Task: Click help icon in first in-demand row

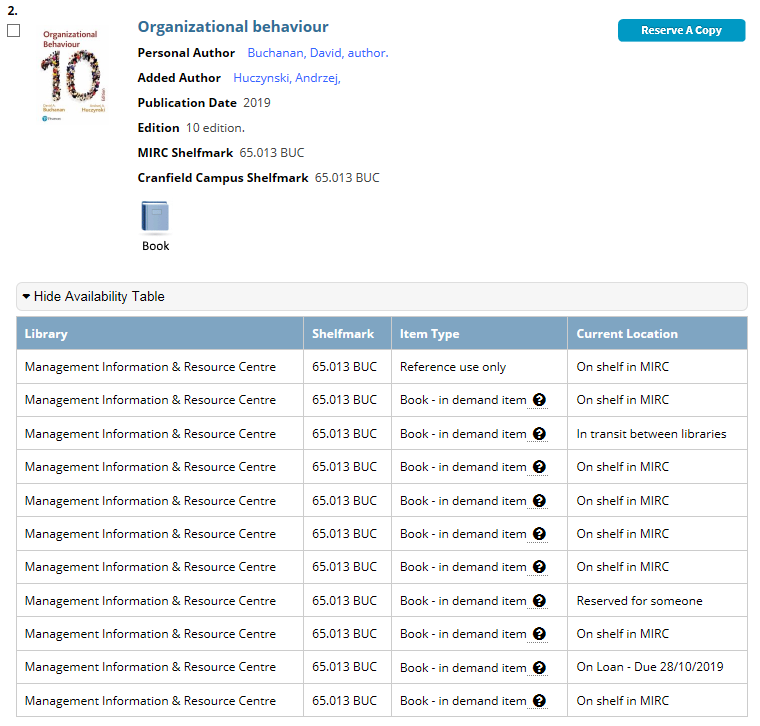Action: [539, 400]
